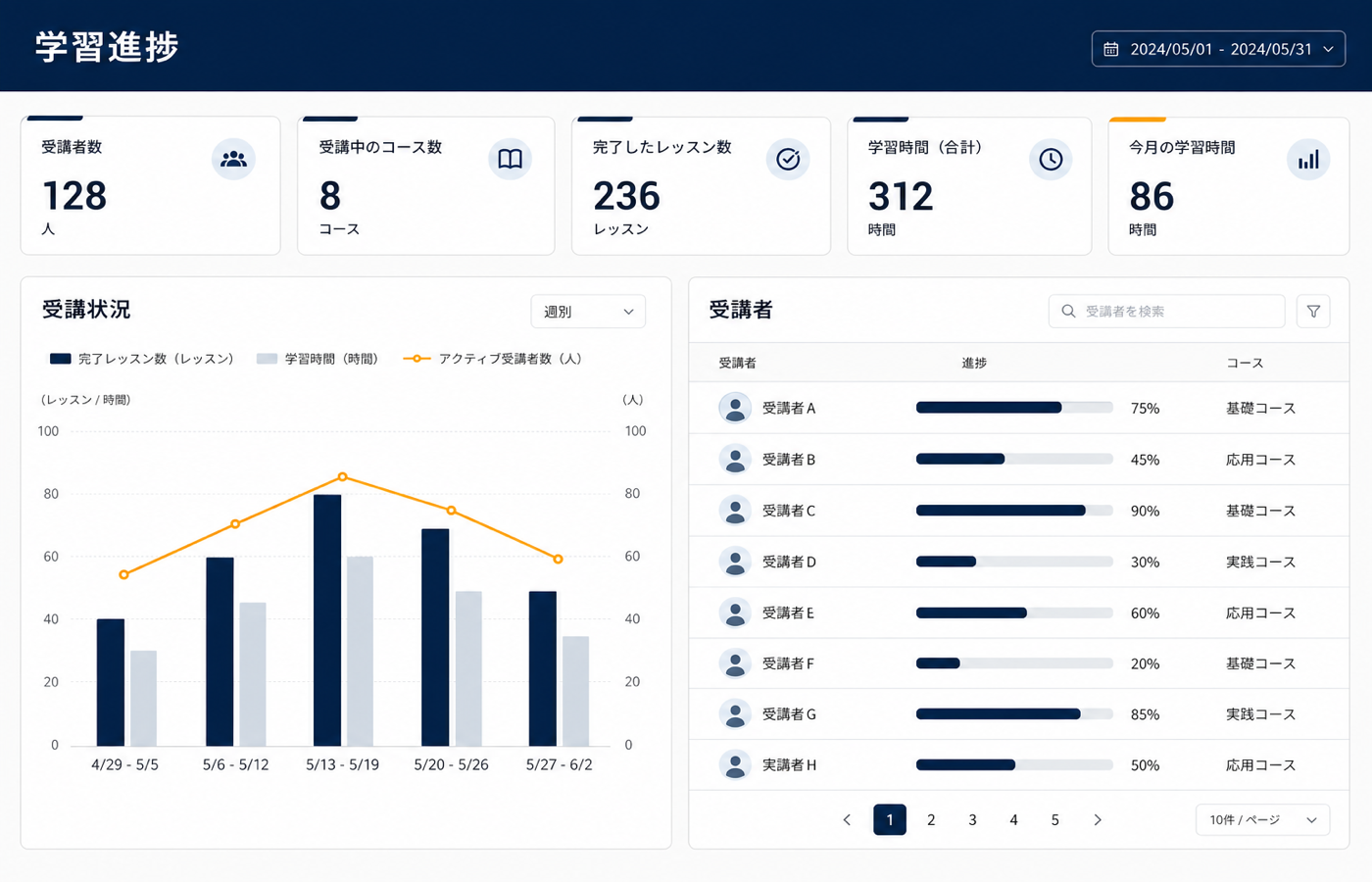Select page 4 in pagination
1372x882 pixels.
pos(1013,819)
